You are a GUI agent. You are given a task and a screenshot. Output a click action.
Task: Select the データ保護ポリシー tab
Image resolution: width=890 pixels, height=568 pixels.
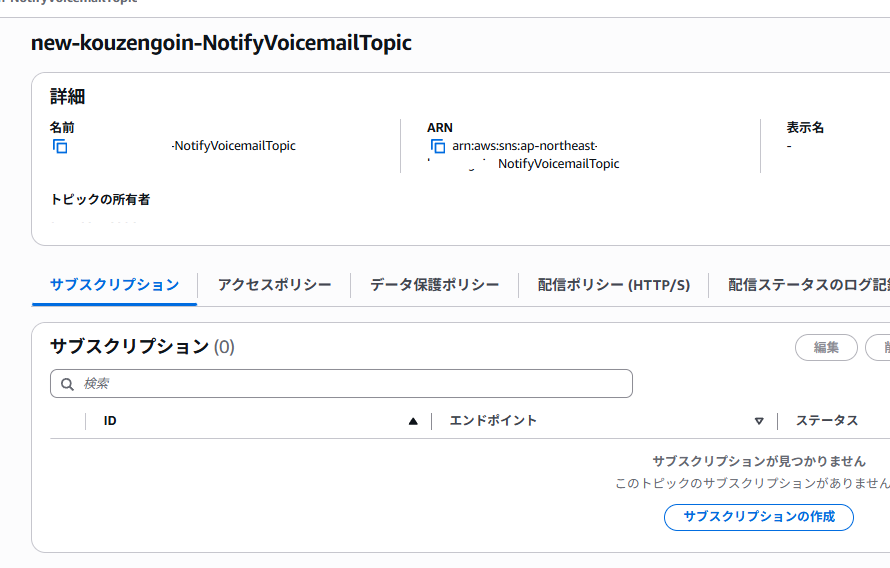tap(434, 285)
